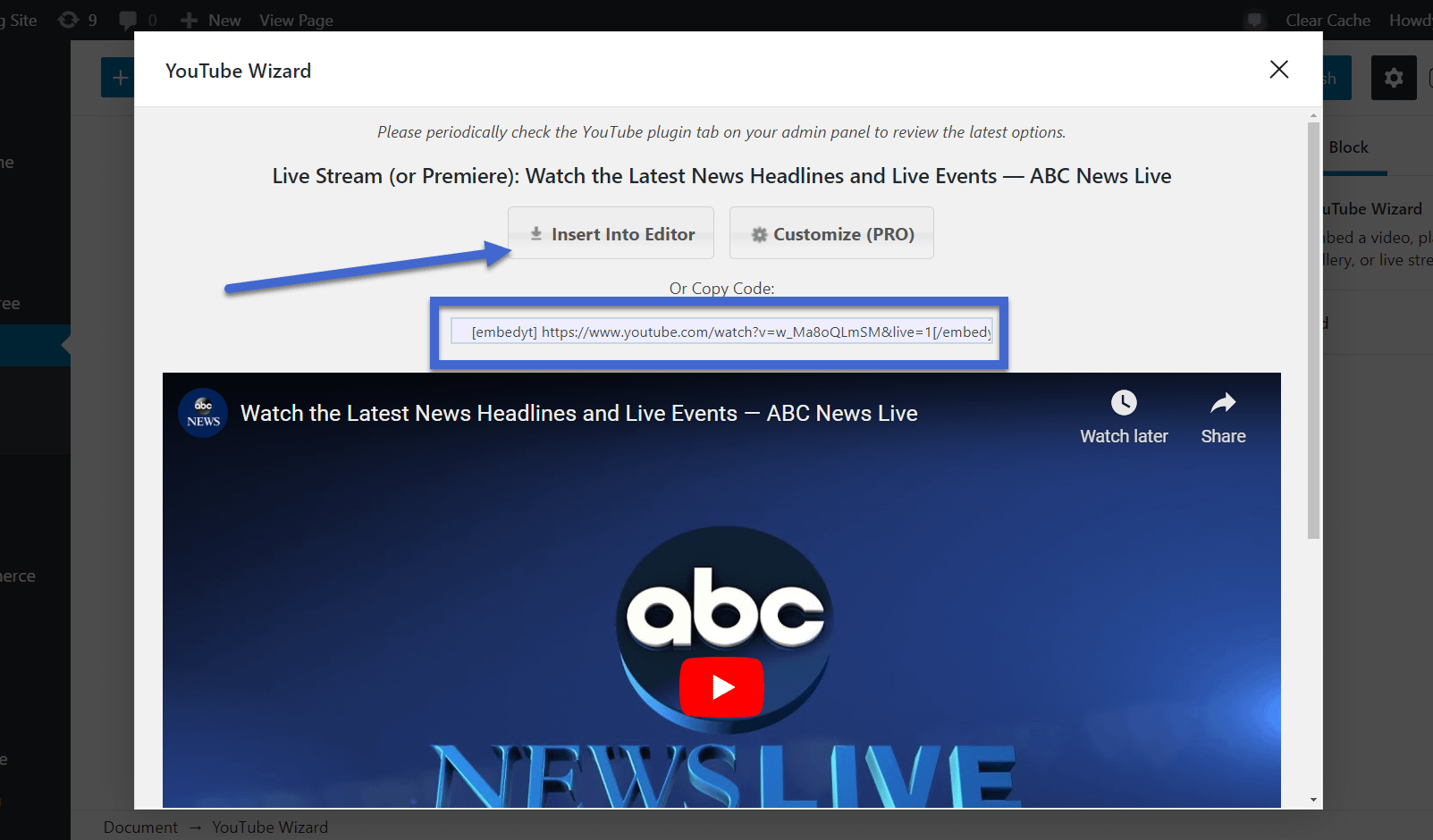Viewport: 1433px width, 840px height.
Task: Click the dialog scrollbar down arrow
Action: [x=1313, y=800]
